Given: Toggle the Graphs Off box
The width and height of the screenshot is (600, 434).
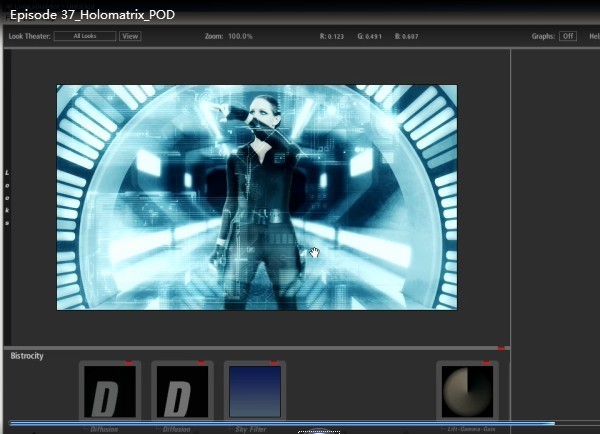Looking at the screenshot, I should tap(568, 36).
